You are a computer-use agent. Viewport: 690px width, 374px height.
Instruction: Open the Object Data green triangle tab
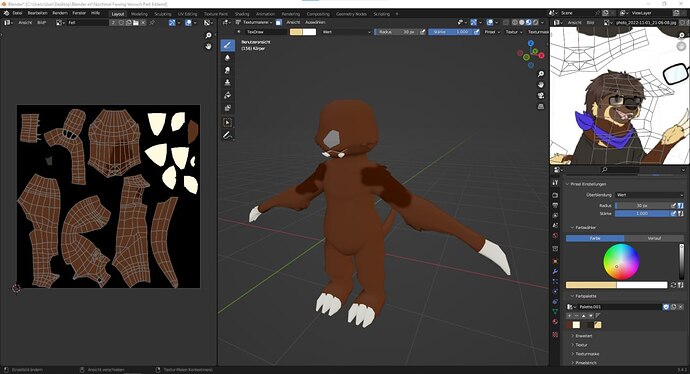555,312
